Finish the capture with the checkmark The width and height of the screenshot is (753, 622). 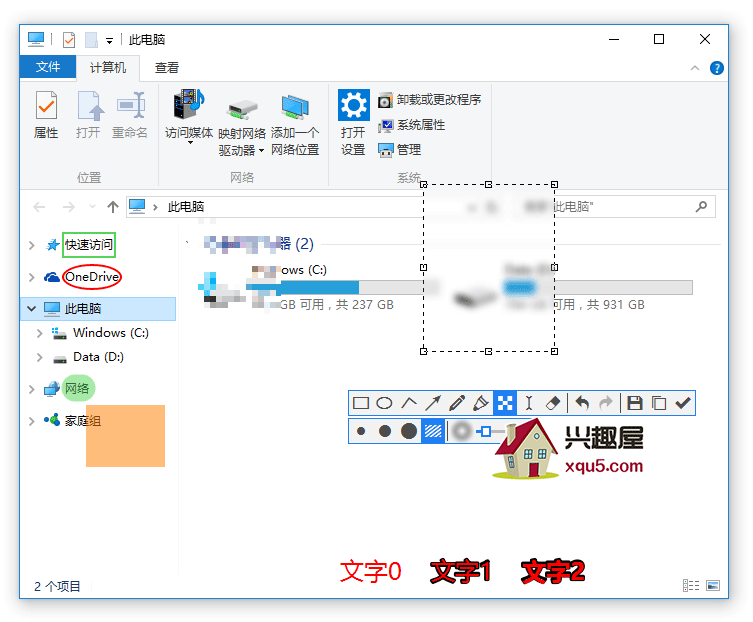point(682,403)
